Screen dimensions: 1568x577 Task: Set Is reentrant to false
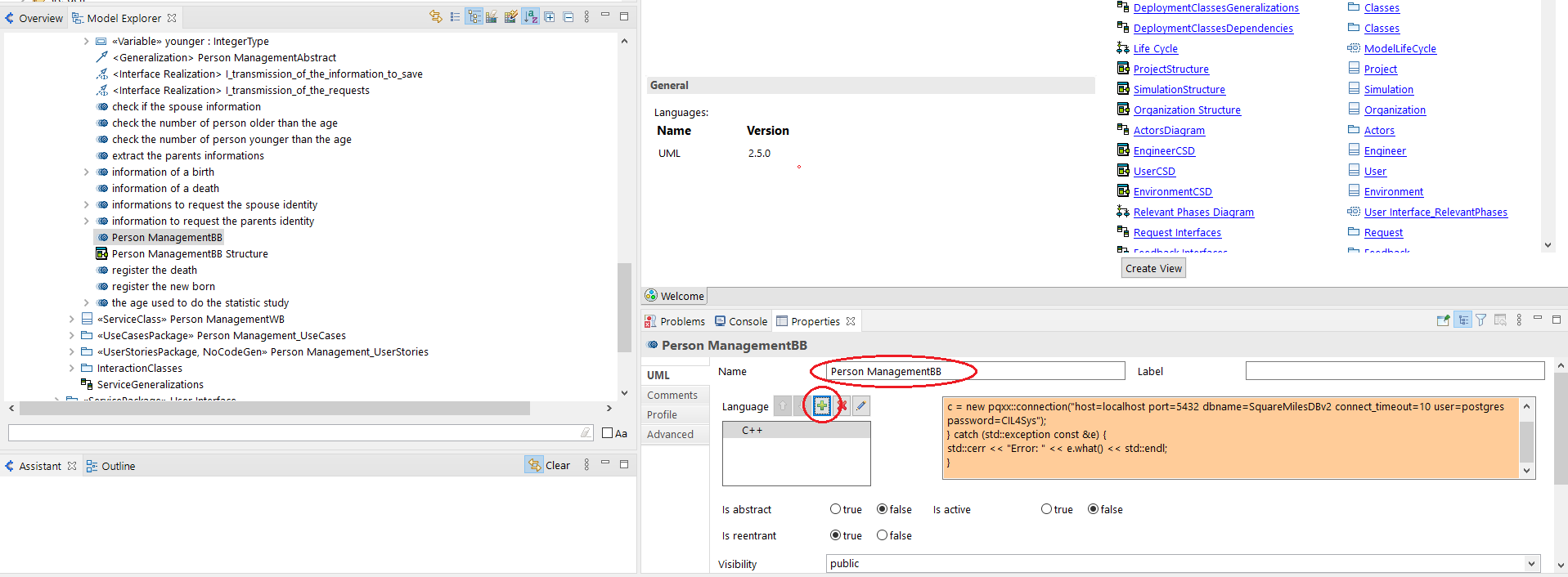(882, 535)
